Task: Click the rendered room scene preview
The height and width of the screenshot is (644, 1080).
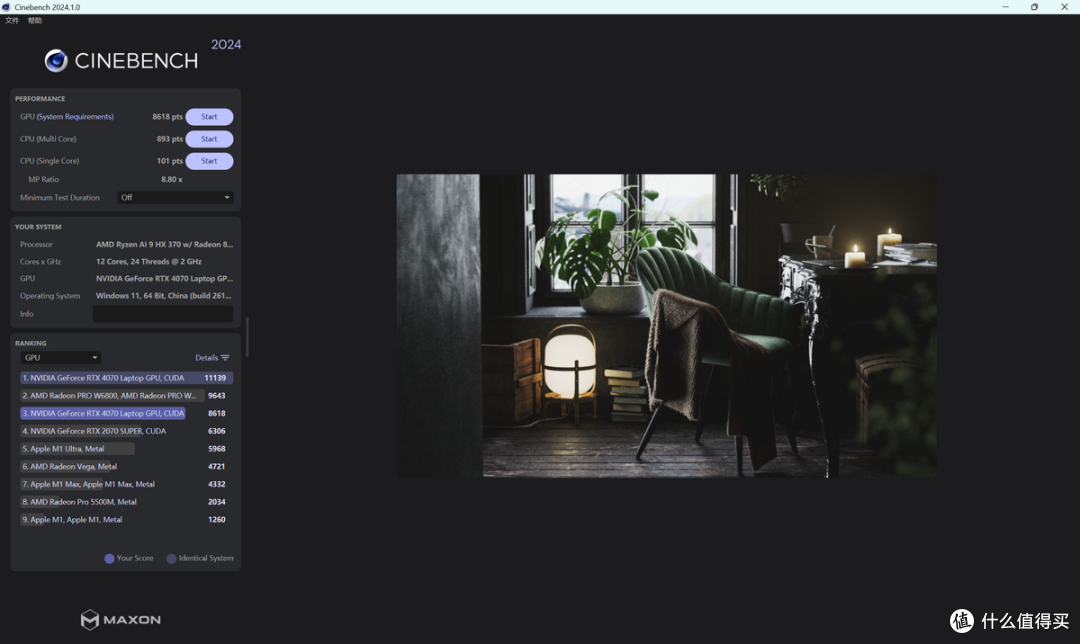Action: point(666,326)
